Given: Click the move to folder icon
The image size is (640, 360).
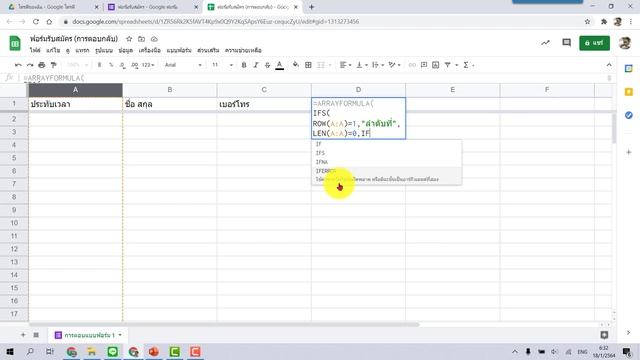Looking at the screenshot, I should (141, 39).
